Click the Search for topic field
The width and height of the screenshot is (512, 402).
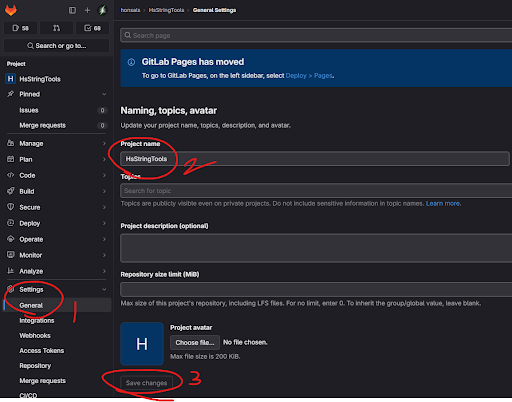coord(316,191)
